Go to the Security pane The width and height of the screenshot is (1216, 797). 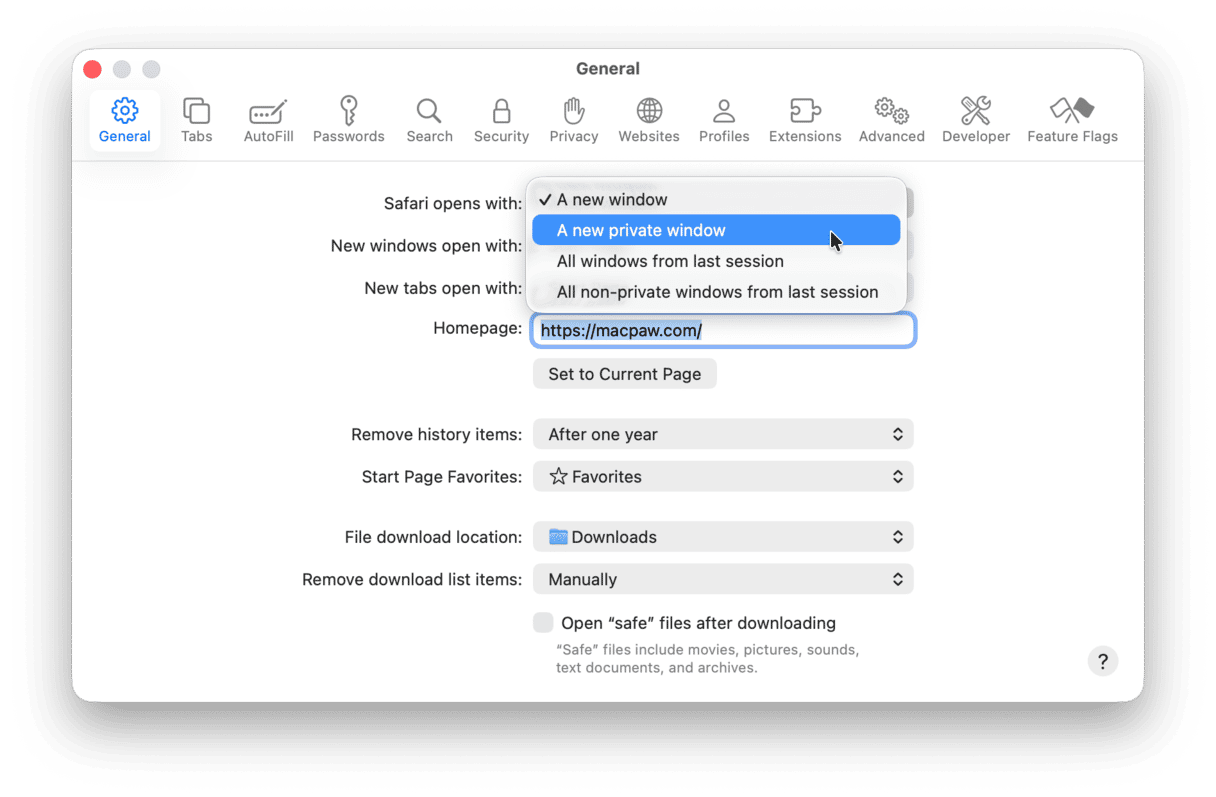point(501,120)
